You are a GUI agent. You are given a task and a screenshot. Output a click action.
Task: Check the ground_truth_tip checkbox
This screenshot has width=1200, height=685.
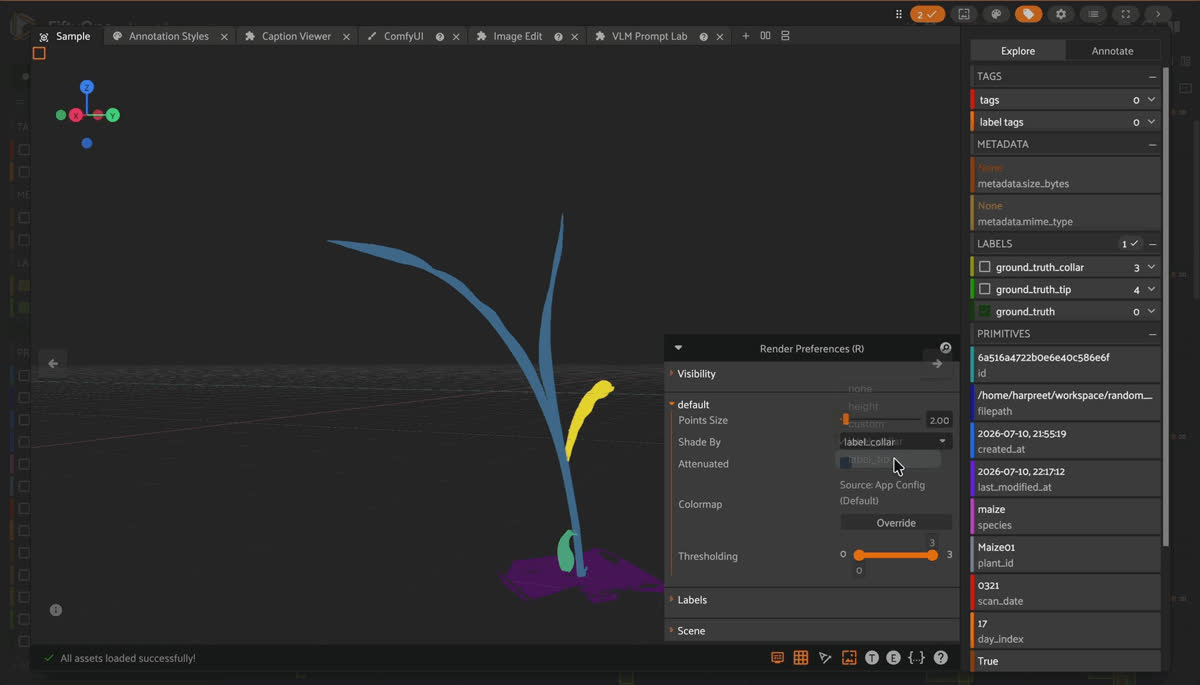coord(985,289)
